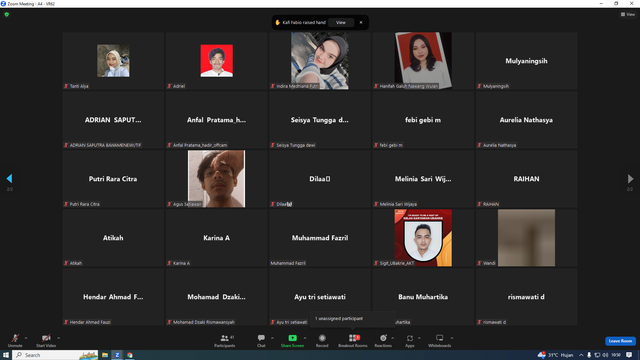This screenshot has height=360, width=640.
Task: Open video options arrow next to Start Video
Action: coord(59,338)
